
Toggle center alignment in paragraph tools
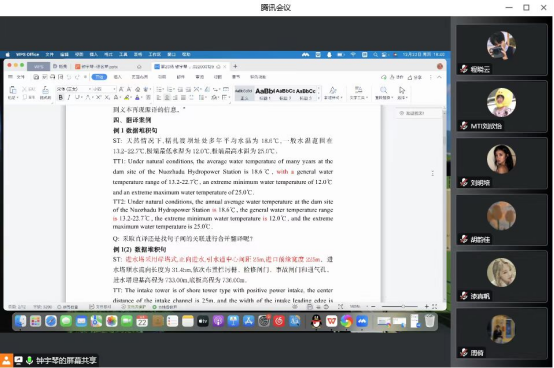pos(167,97)
